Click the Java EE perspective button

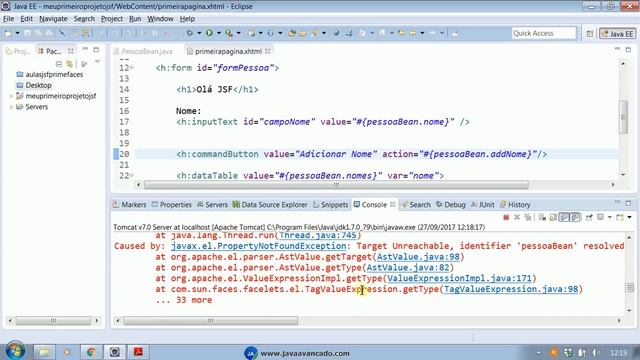618,34
